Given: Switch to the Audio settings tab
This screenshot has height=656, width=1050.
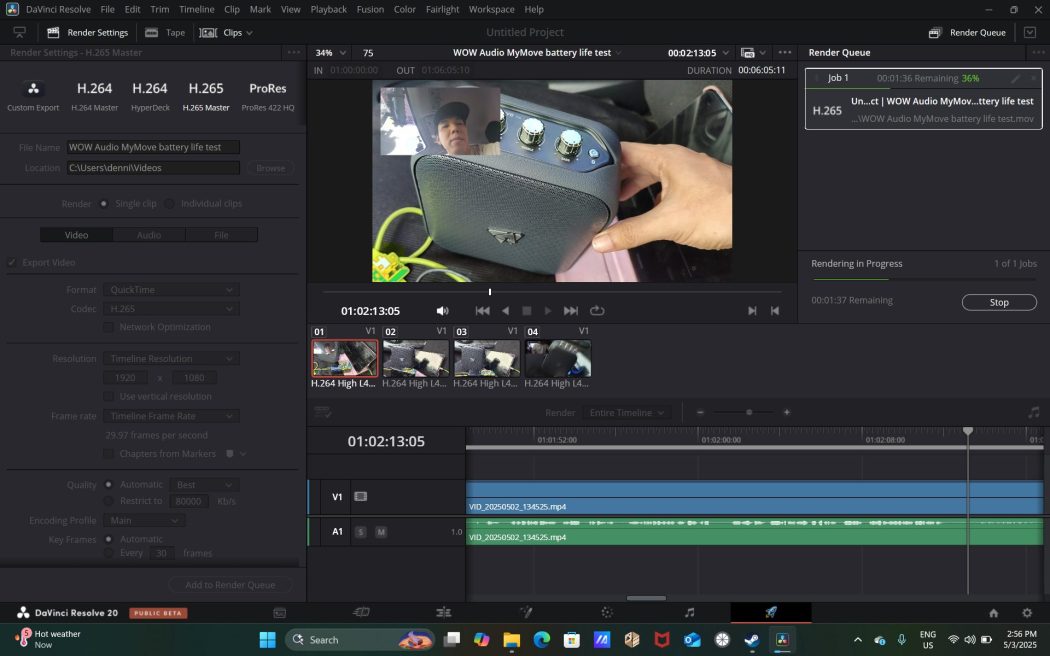Looking at the screenshot, I should click(x=149, y=235).
